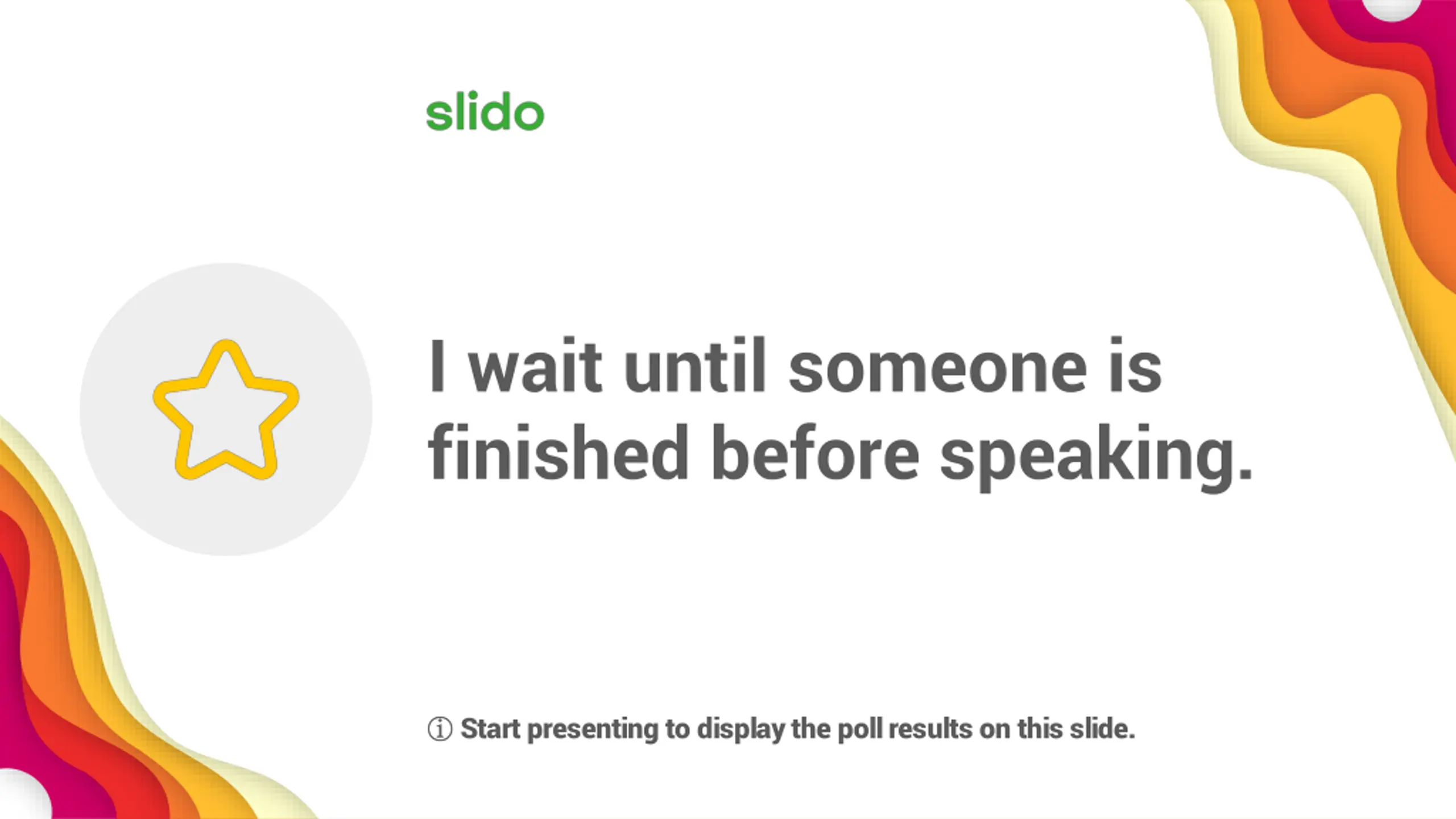1456x819 pixels.
Task: Select the word "speaking." in the headline
Action: pyautogui.click(x=1097, y=458)
